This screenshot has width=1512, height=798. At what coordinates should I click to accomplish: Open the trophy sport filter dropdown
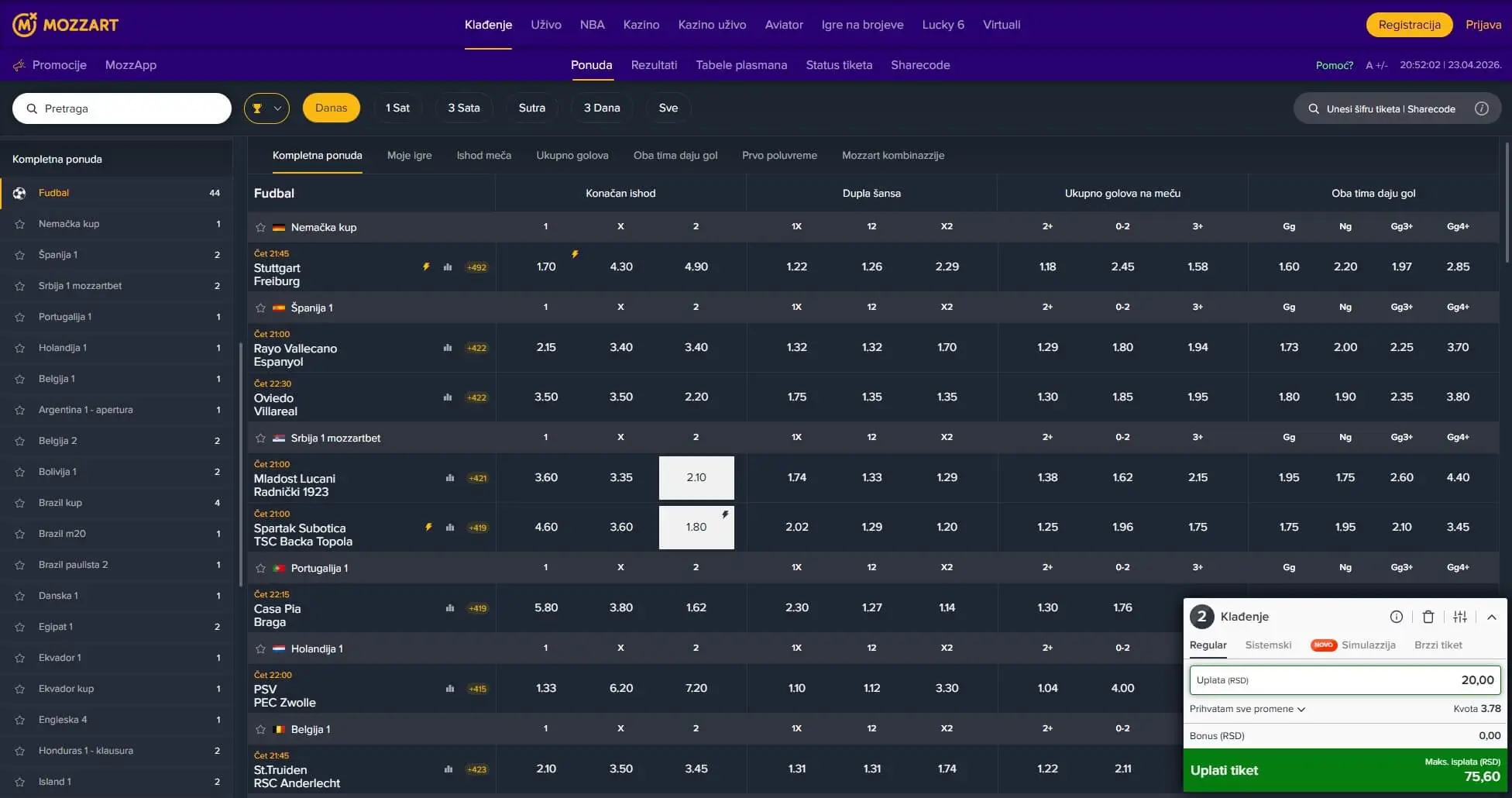click(x=266, y=108)
